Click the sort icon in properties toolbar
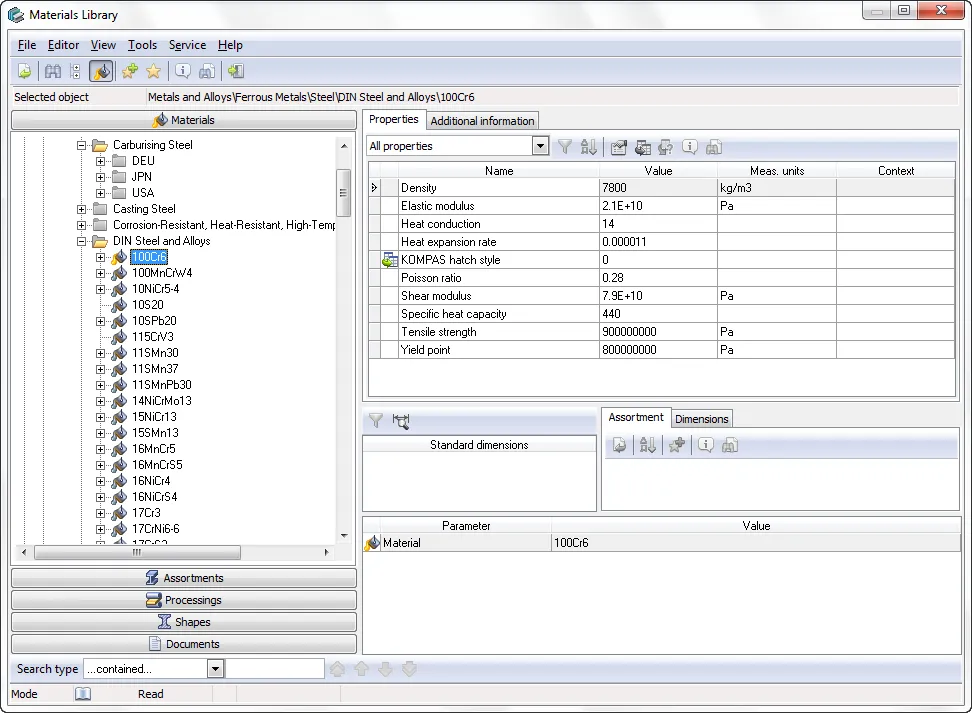The image size is (972, 713). [589, 147]
